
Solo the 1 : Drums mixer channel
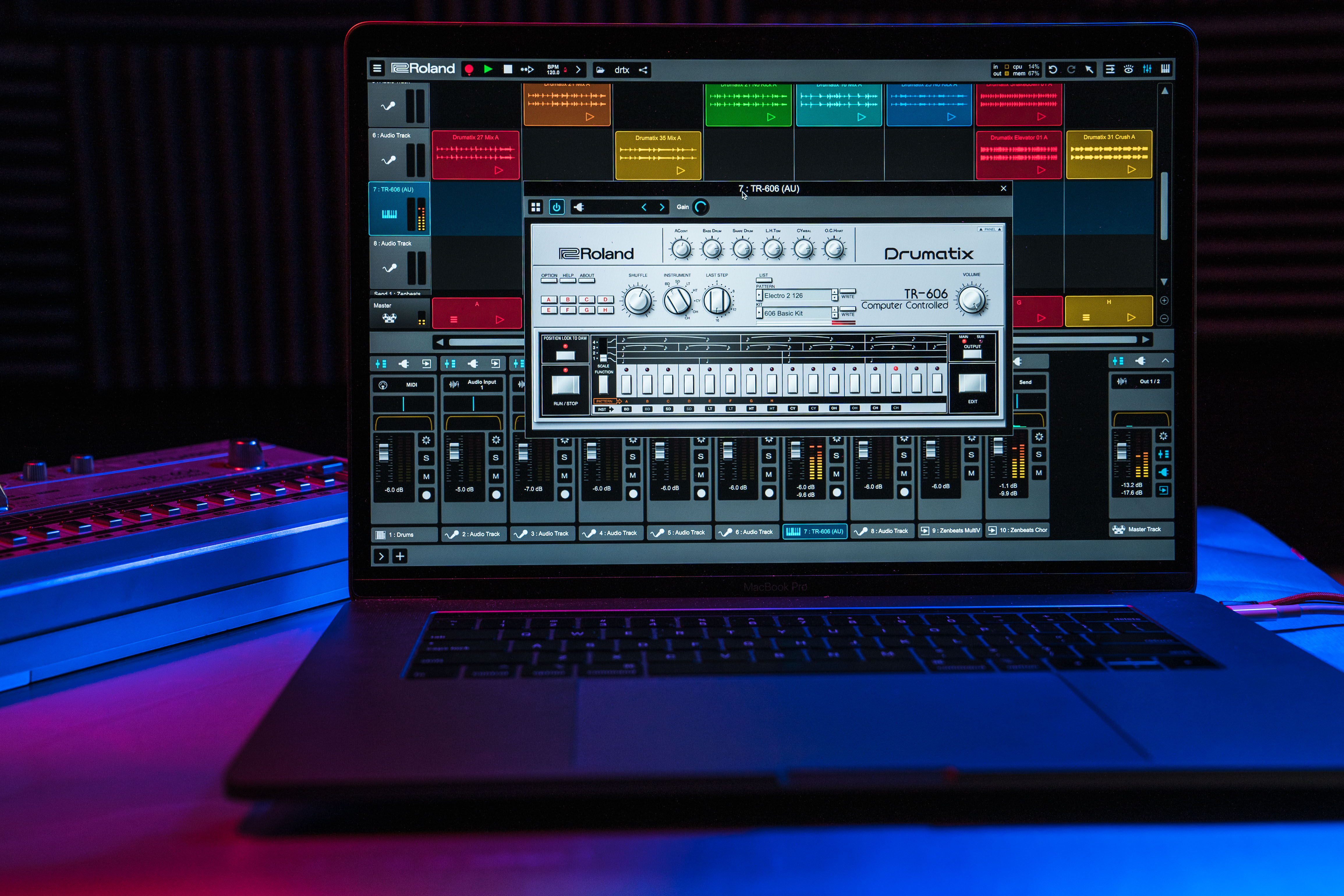426,458
